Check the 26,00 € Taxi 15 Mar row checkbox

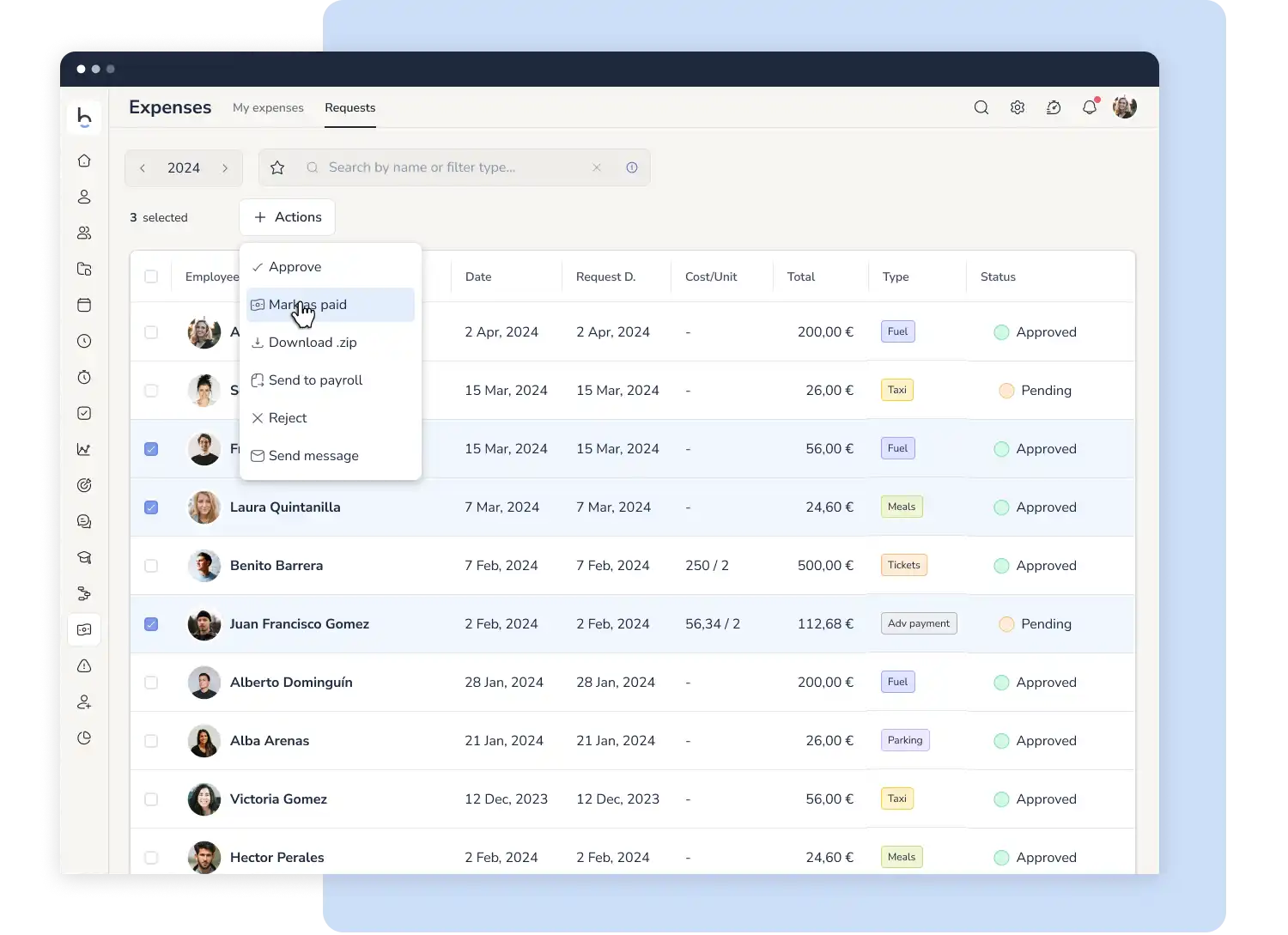click(x=151, y=391)
